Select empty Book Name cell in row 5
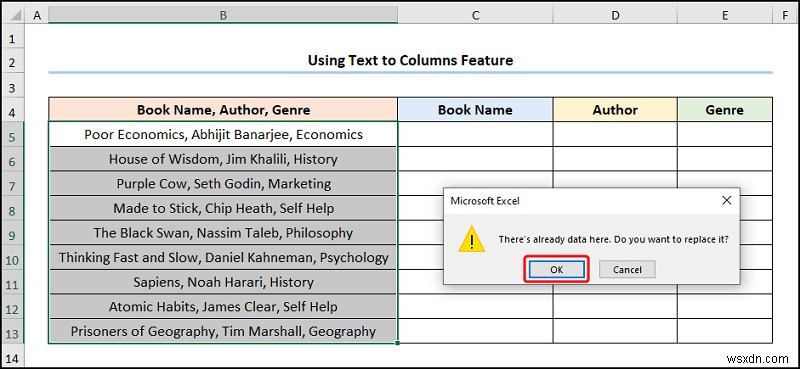The height and width of the screenshot is (369, 800). (475, 134)
